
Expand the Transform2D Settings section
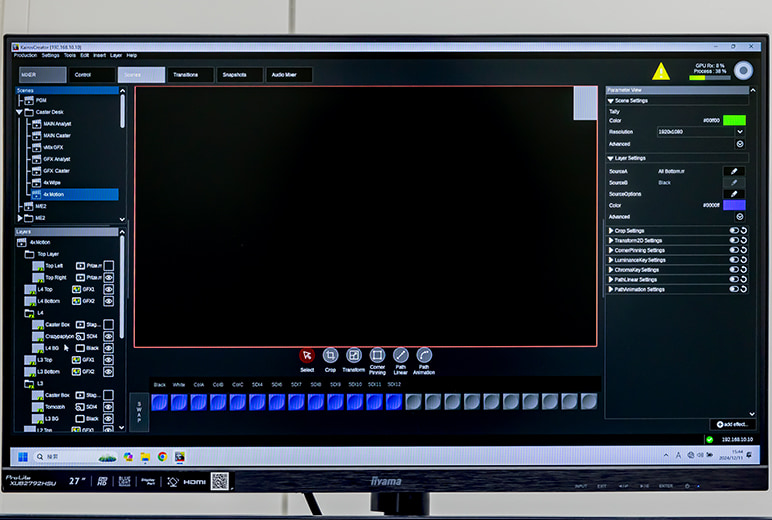point(611,241)
